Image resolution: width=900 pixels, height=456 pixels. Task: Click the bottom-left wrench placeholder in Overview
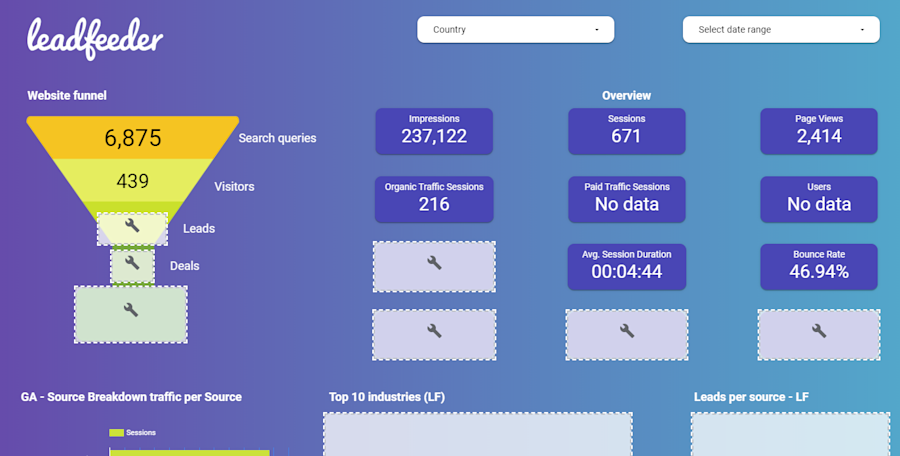(x=435, y=335)
